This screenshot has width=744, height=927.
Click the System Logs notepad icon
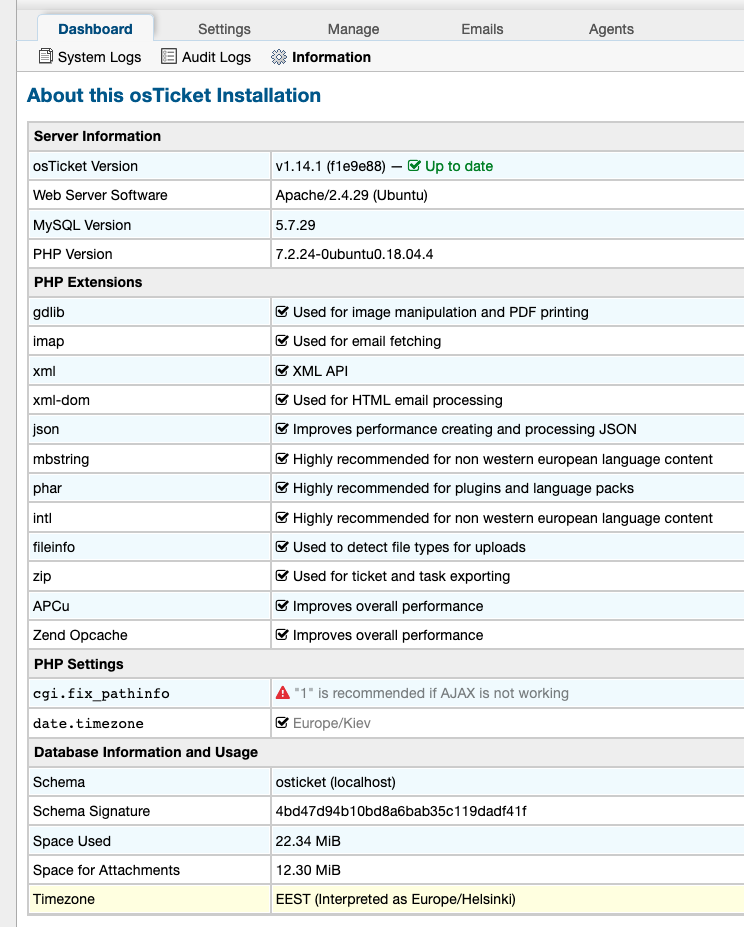46,56
